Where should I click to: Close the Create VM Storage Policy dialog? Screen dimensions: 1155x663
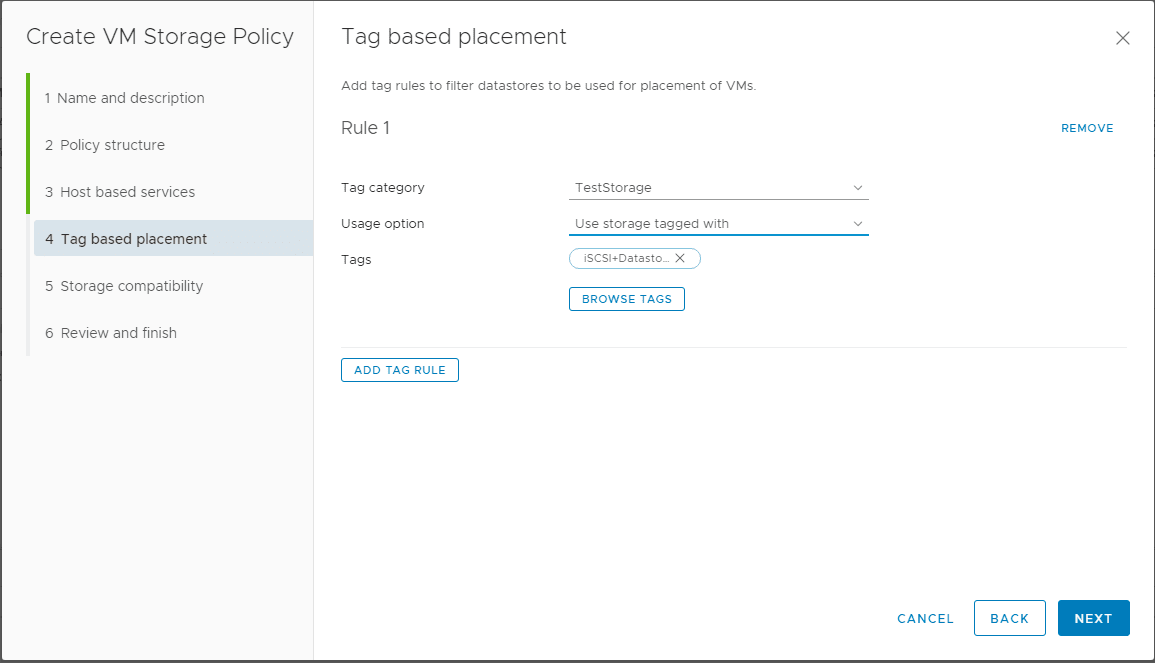[x=1122, y=39]
